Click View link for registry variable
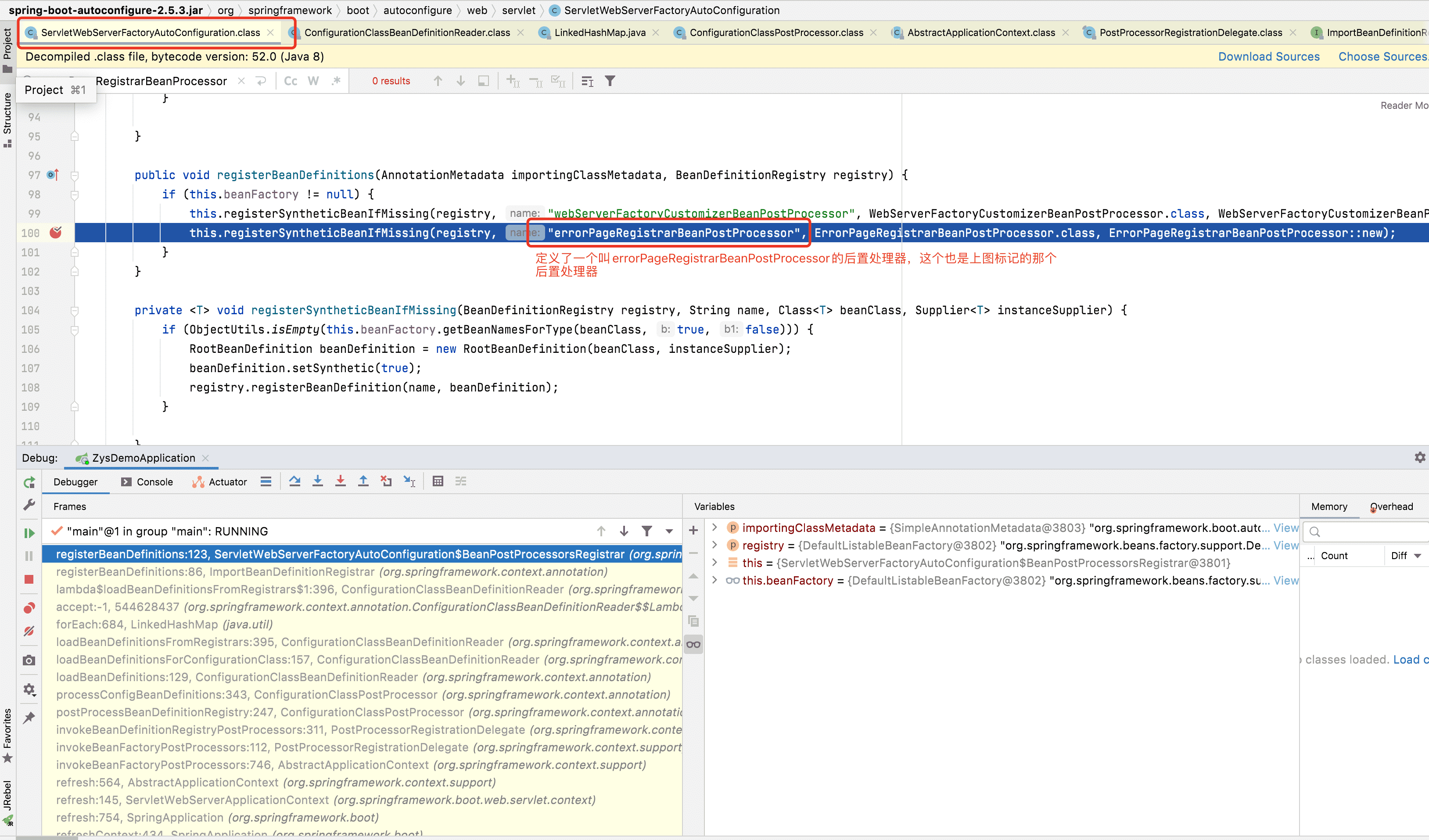The image size is (1429, 840). pyautogui.click(x=1285, y=545)
